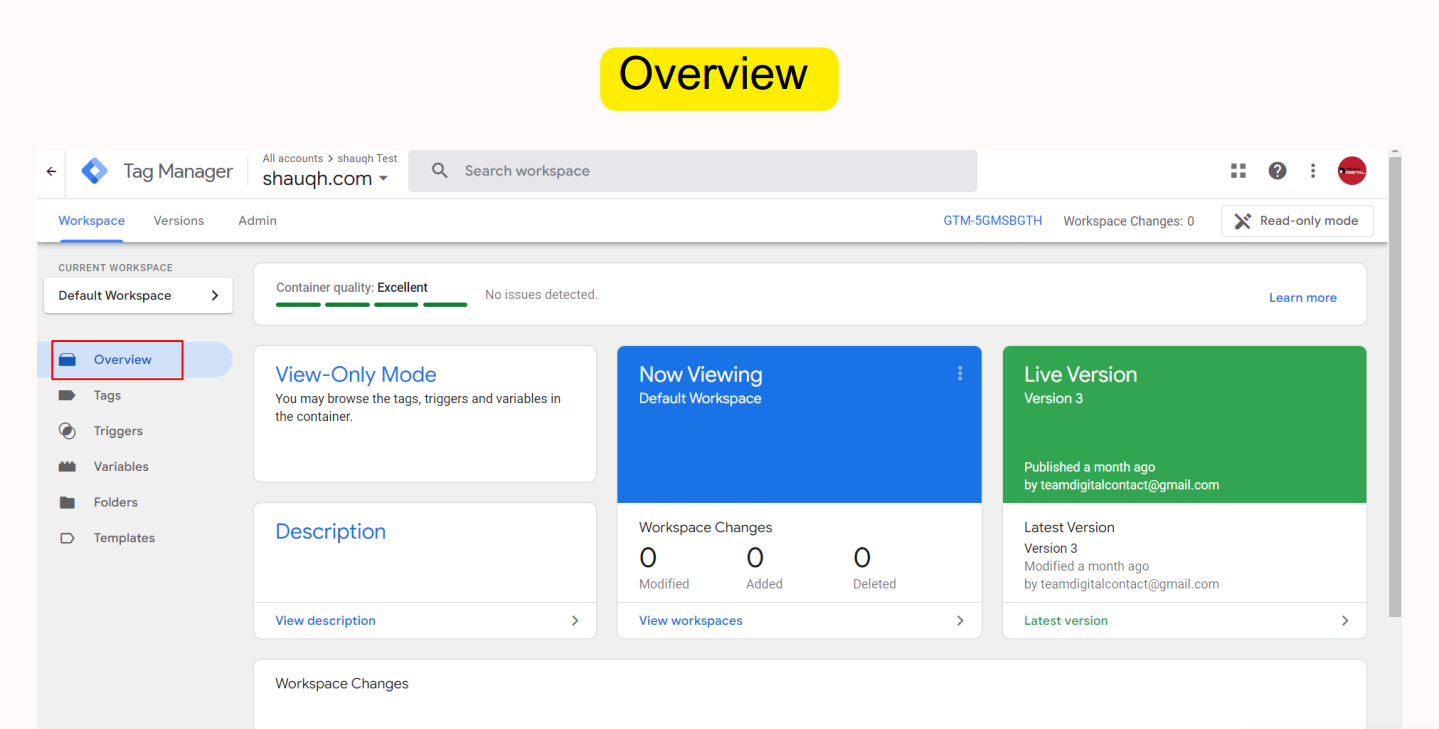The image size is (1439, 729).
Task: Open the Google apps grid icon
Action: coord(1238,171)
